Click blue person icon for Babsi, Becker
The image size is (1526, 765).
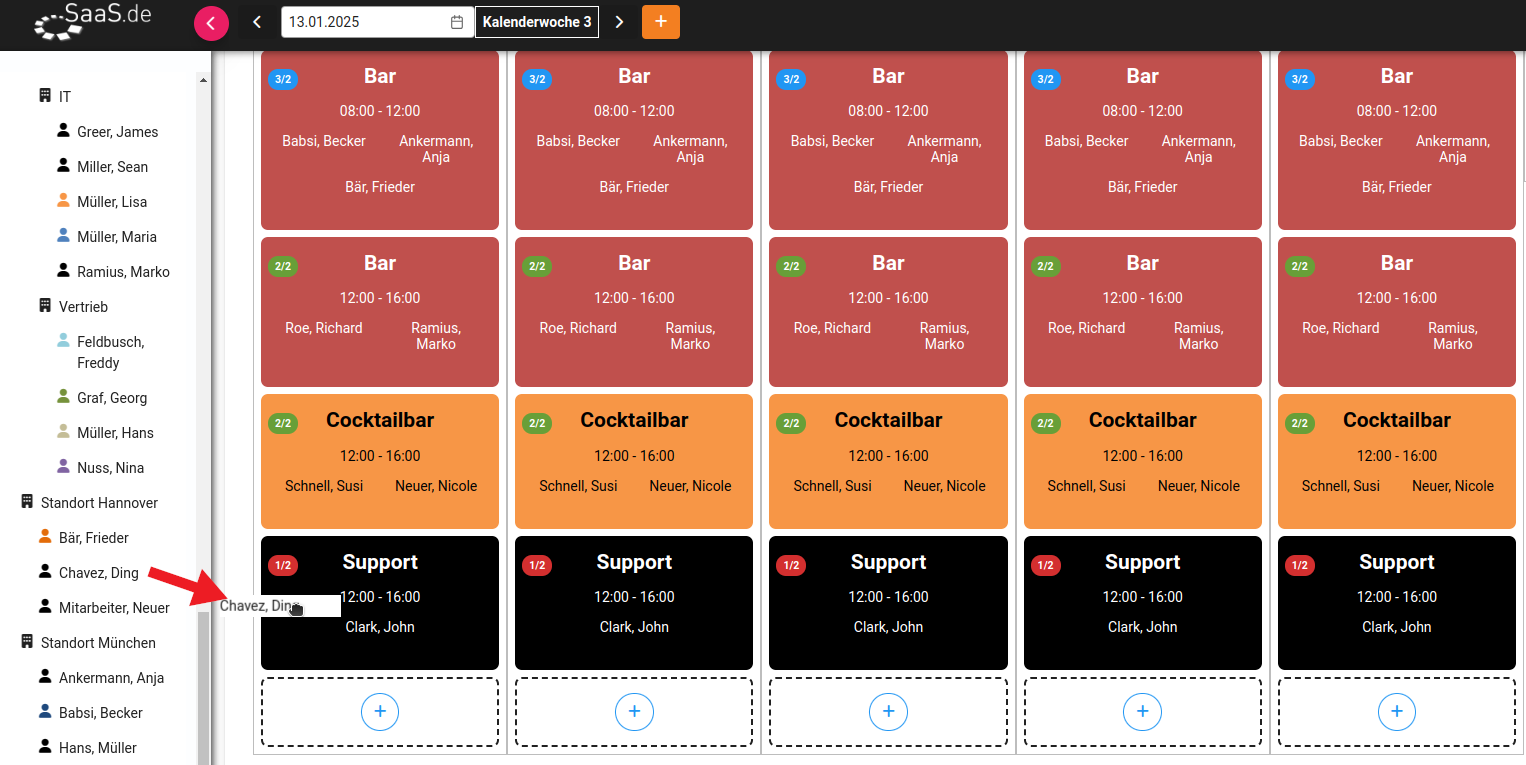point(45,712)
